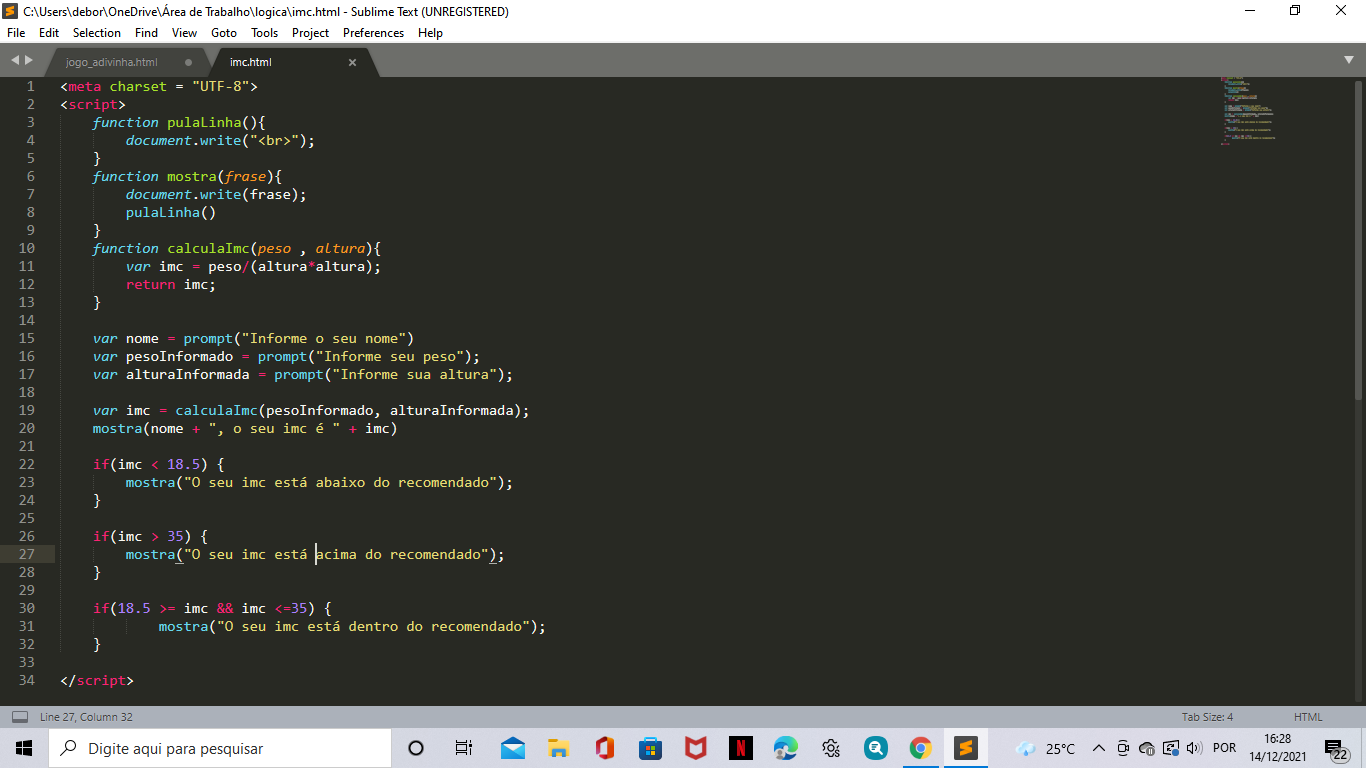This screenshot has height=768, width=1366.
Task: Open File Explorer from the taskbar
Action: [x=558, y=748]
